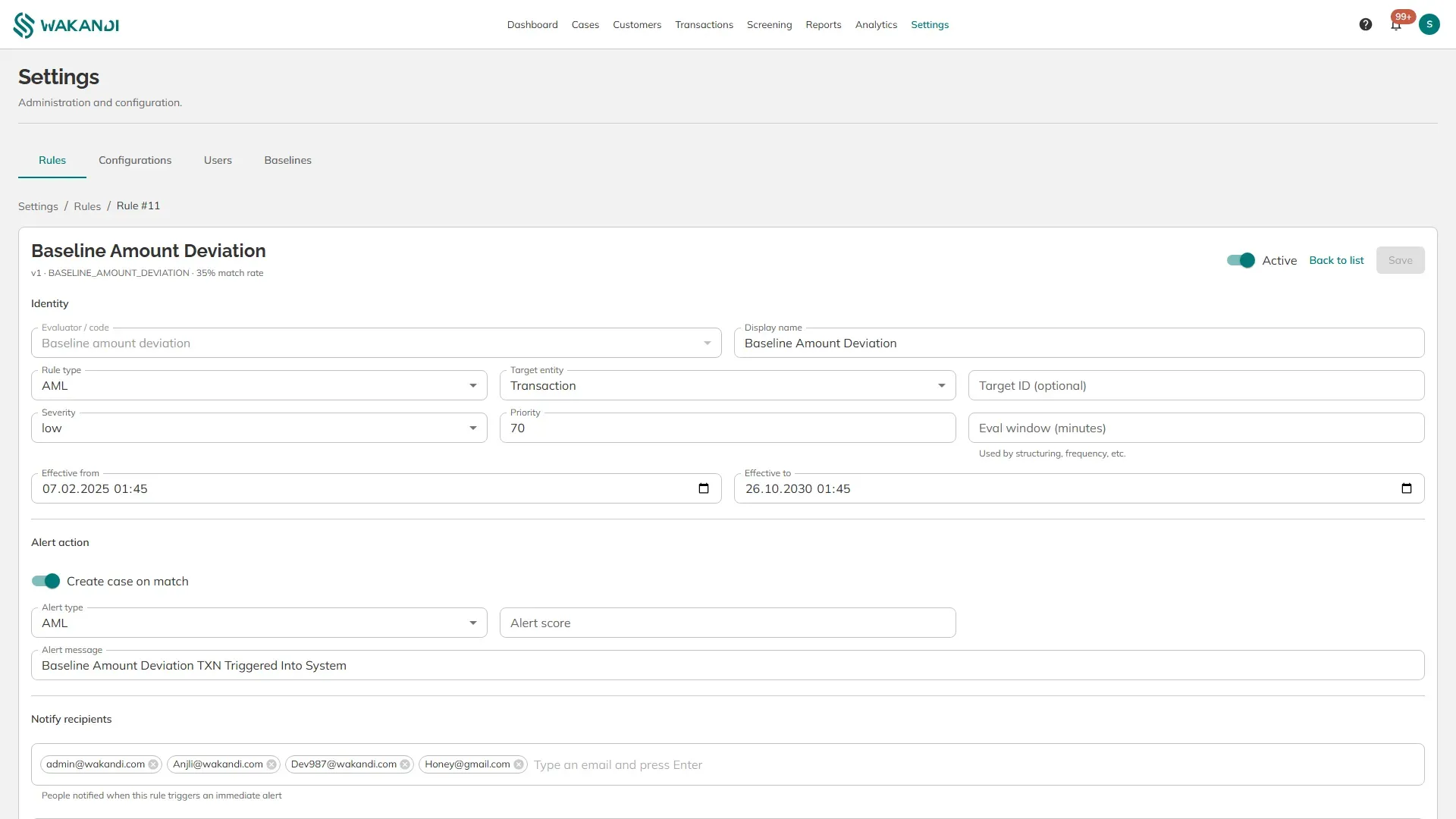Click the Wakanji logo
The width and height of the screenshot is (1456, 819).
pyautogui.click(x=66, y=25)
